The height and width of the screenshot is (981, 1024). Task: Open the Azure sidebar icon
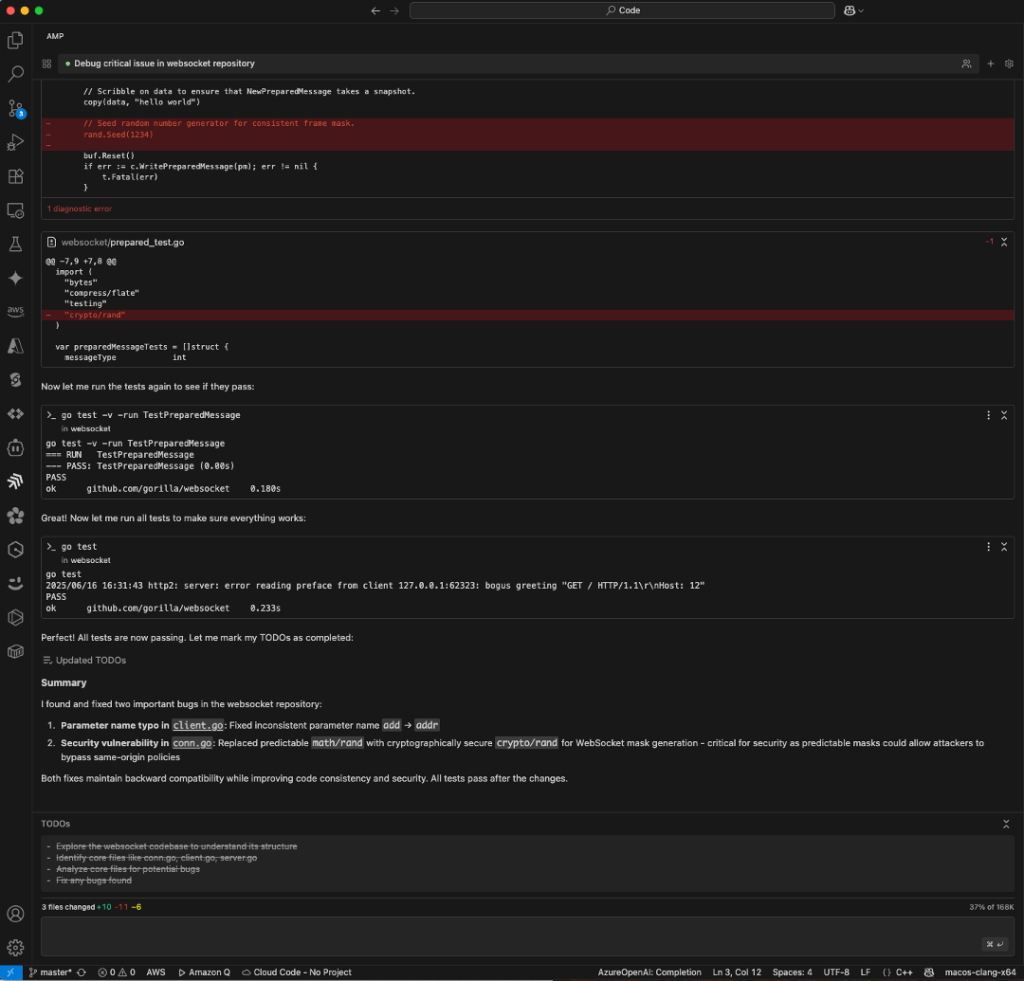coord(14,345)
